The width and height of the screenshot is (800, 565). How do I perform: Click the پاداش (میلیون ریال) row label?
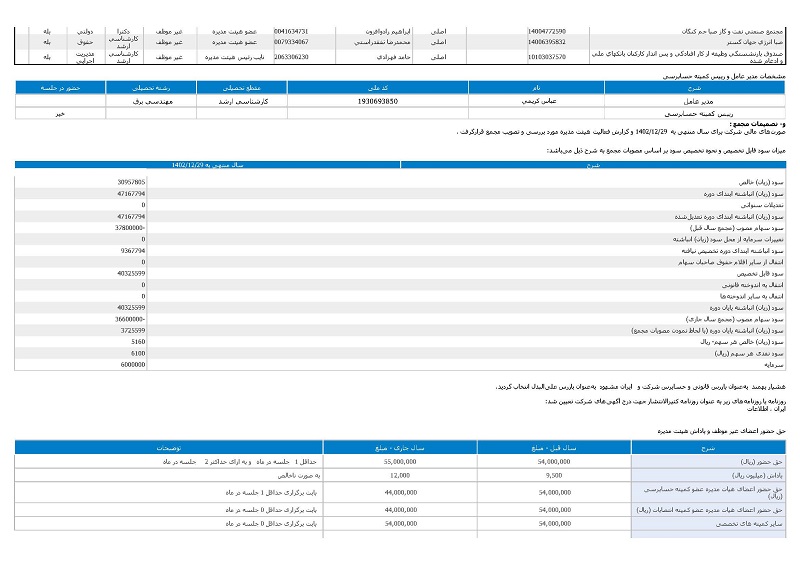757,475
